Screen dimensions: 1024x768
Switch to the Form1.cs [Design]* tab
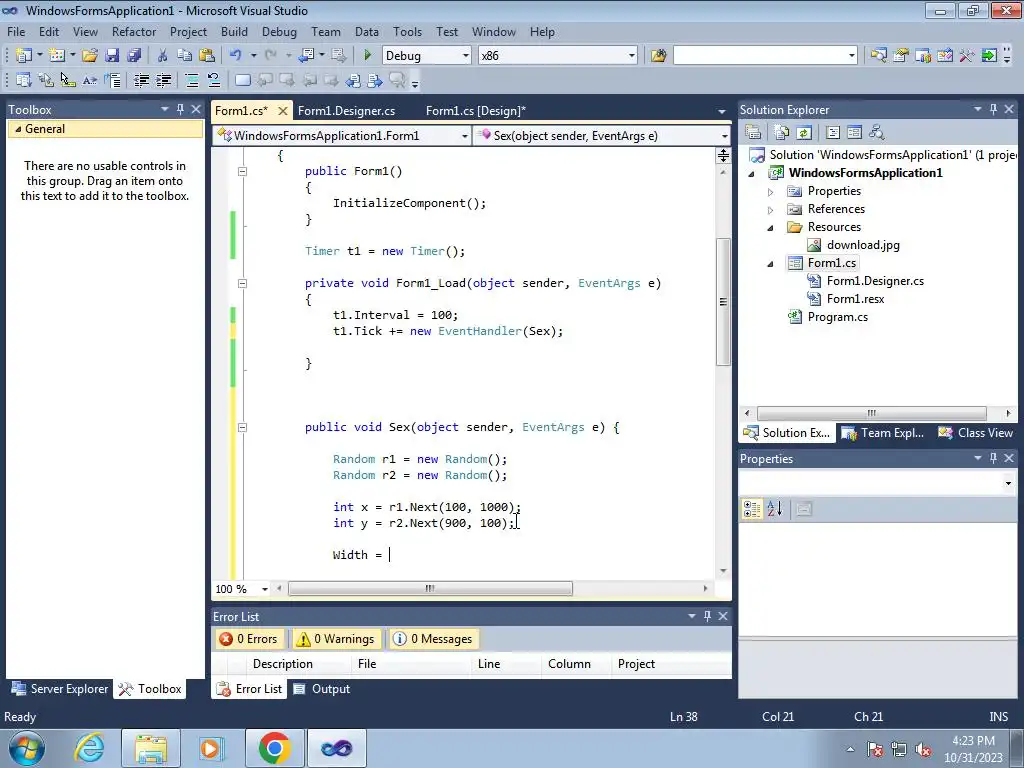tap(475, 110)
